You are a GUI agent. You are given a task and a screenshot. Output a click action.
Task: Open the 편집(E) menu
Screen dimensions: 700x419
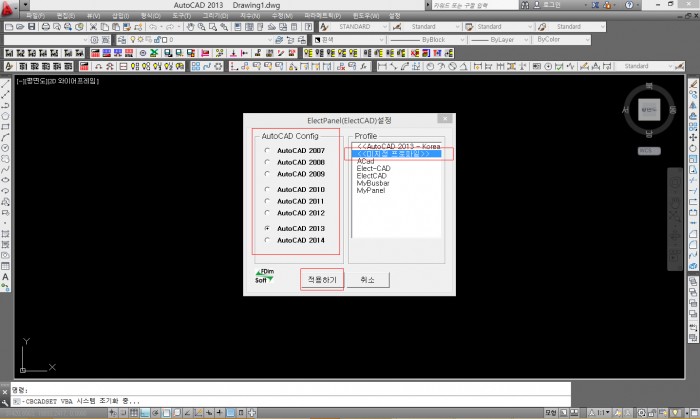[x=66, y=16]
